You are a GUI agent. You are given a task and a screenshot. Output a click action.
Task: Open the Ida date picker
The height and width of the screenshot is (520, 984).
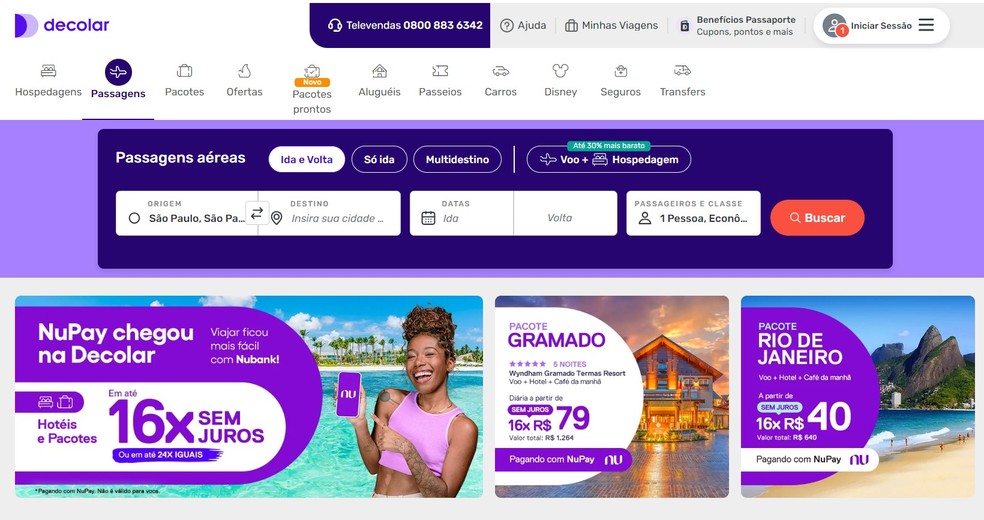[461, 213]
